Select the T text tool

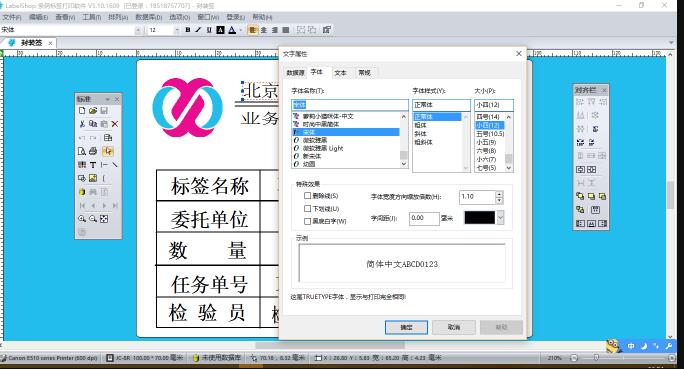pos(92,165)
